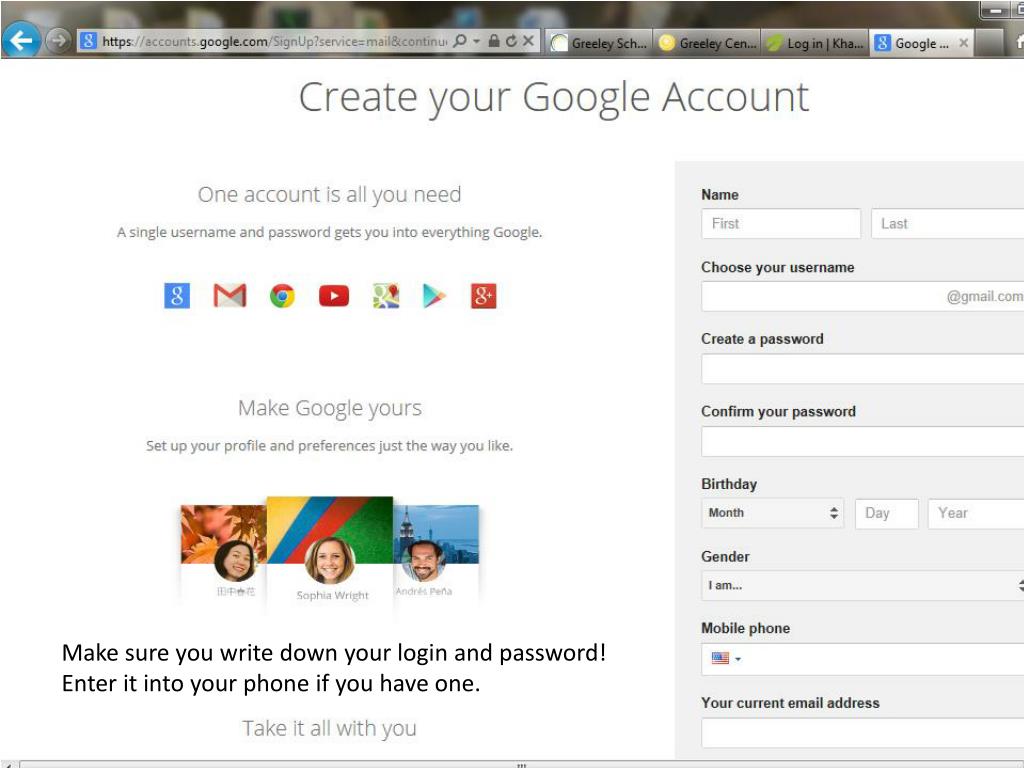This screenshot has height=768, width=1024.
Task: Click the search magnifier in the address bar
Action: (460, 40)
